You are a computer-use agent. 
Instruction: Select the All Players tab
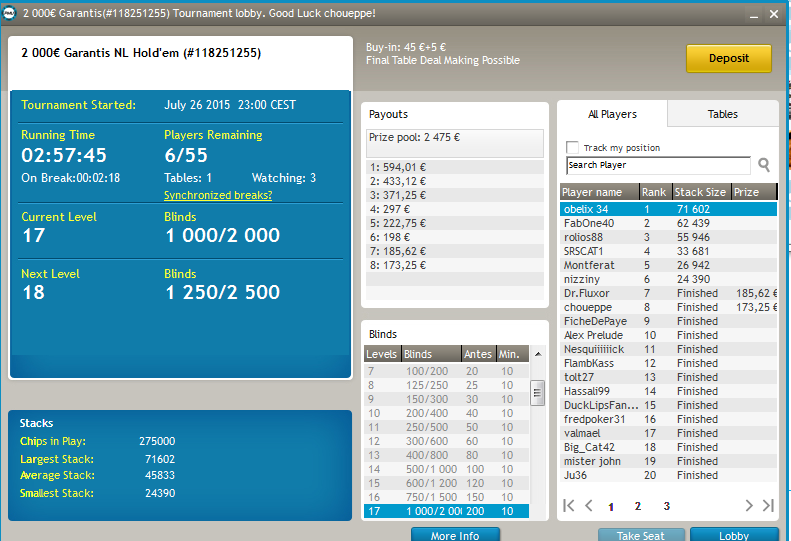click(x=612, y=114)
